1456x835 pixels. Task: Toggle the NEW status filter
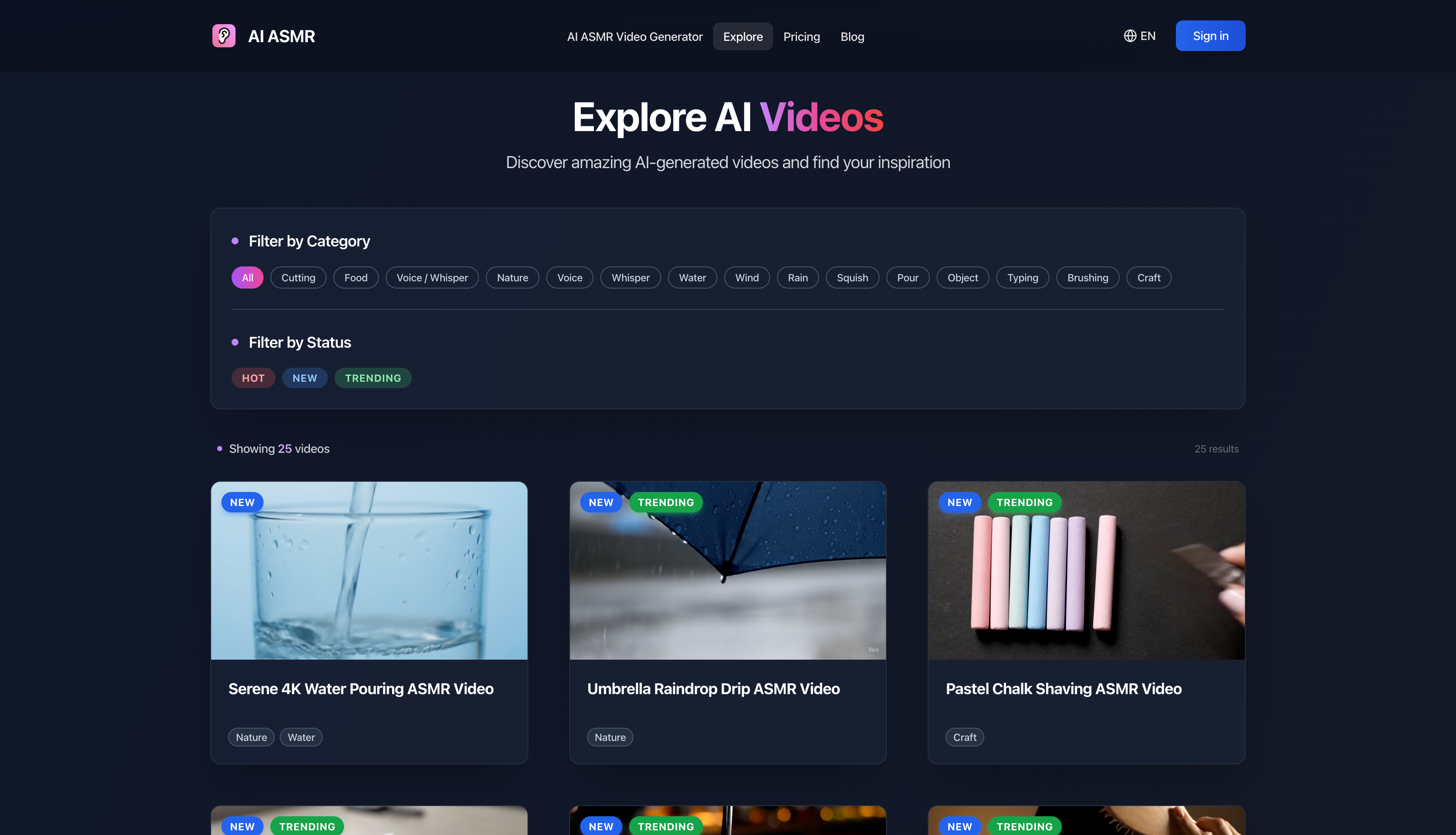click(x=305, y=378)
